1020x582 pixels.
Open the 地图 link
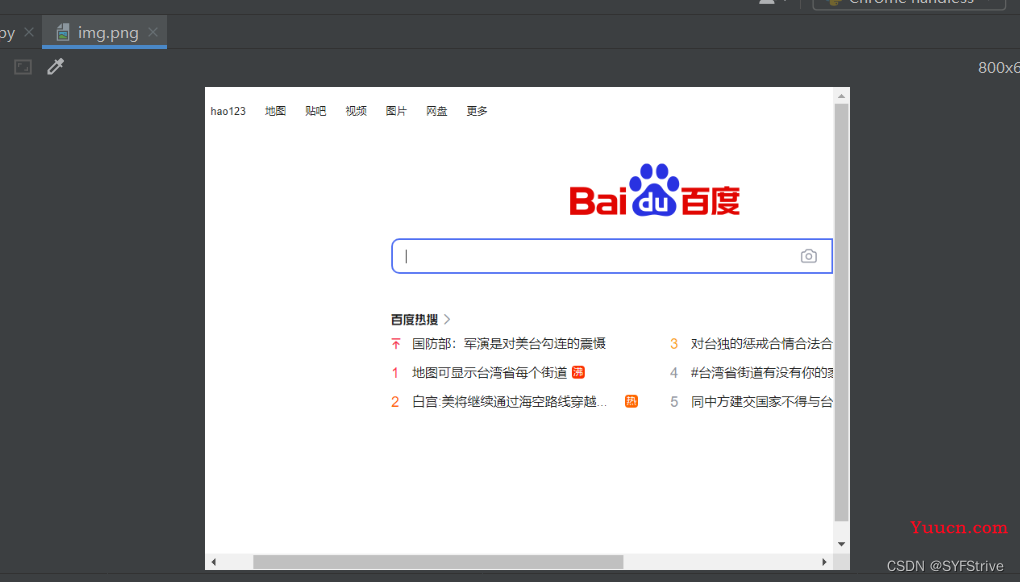click(275, 111)
